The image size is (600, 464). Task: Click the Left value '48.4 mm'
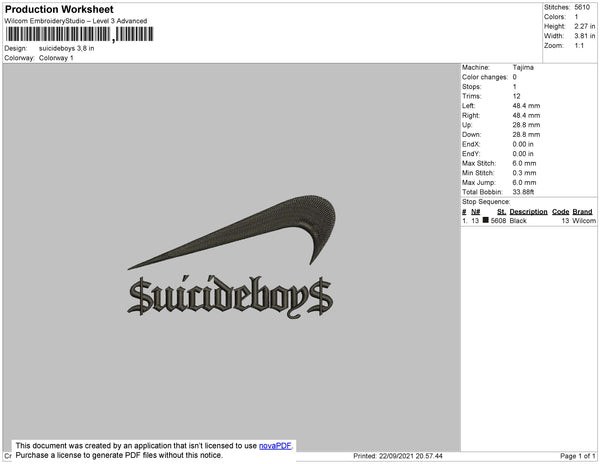click(x=526, y=106)
